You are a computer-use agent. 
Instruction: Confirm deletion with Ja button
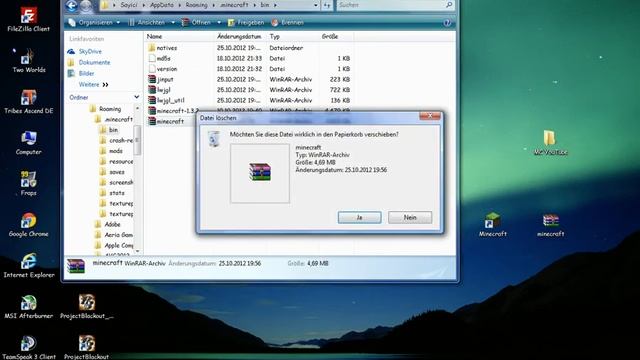tap(360, 217)
